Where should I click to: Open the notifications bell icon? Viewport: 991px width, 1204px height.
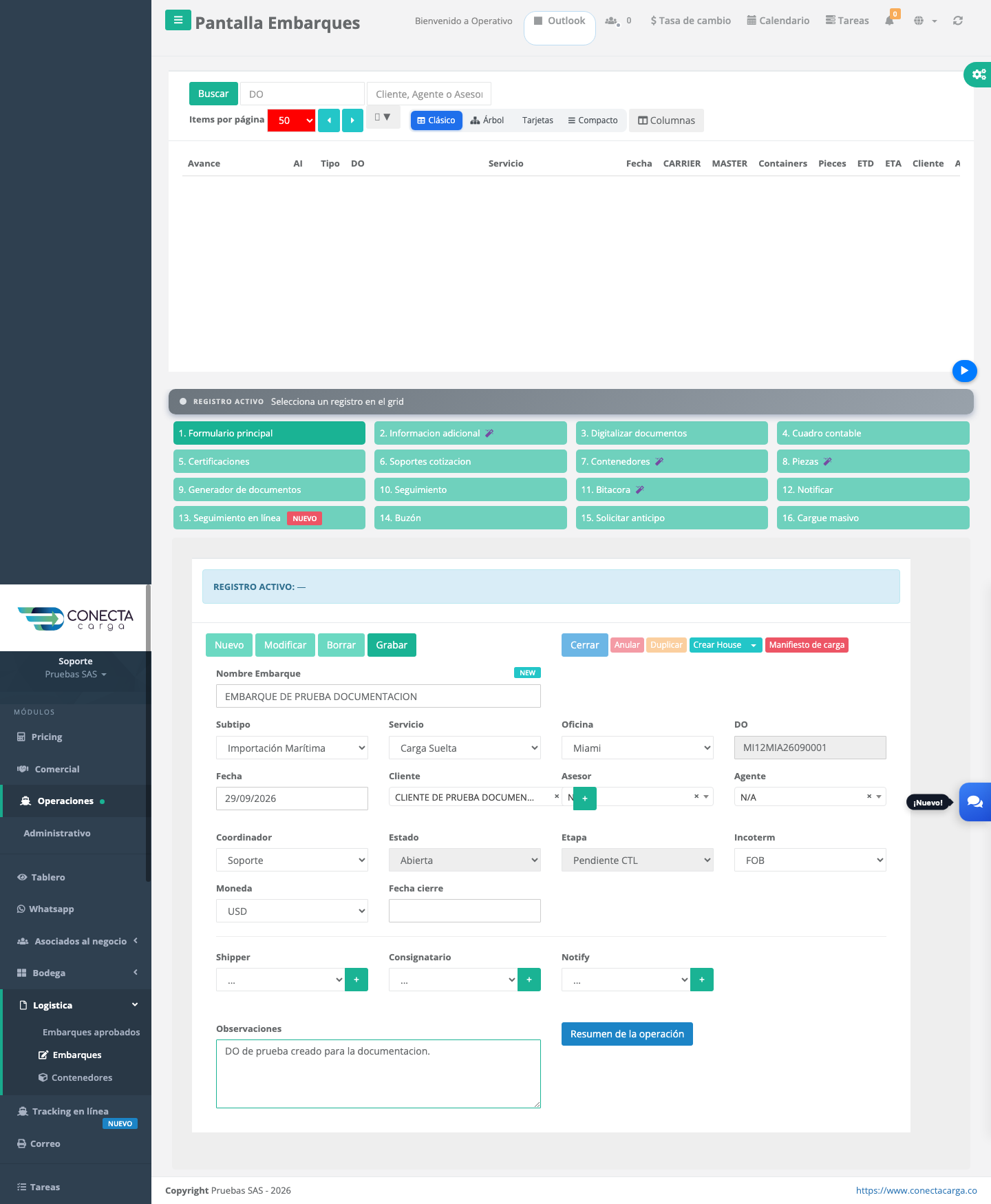point(889,21)
